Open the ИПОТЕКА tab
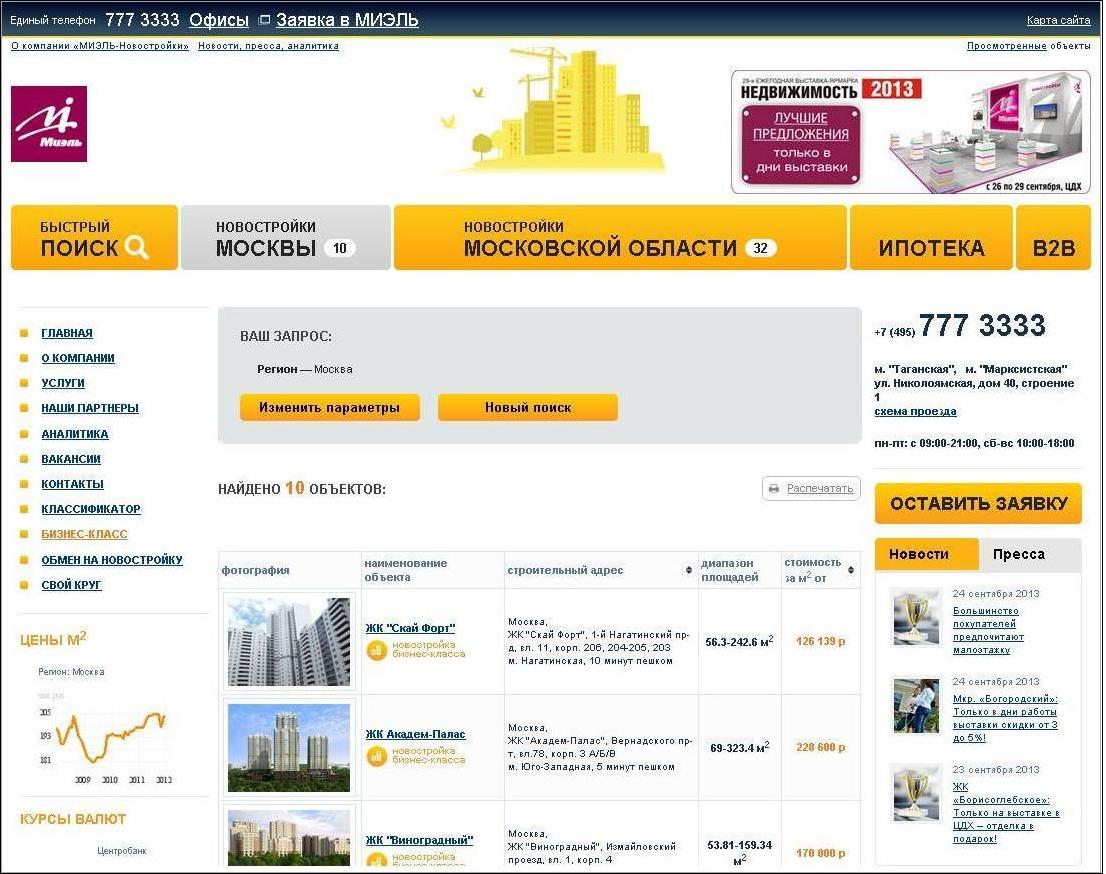 (931, 238)
